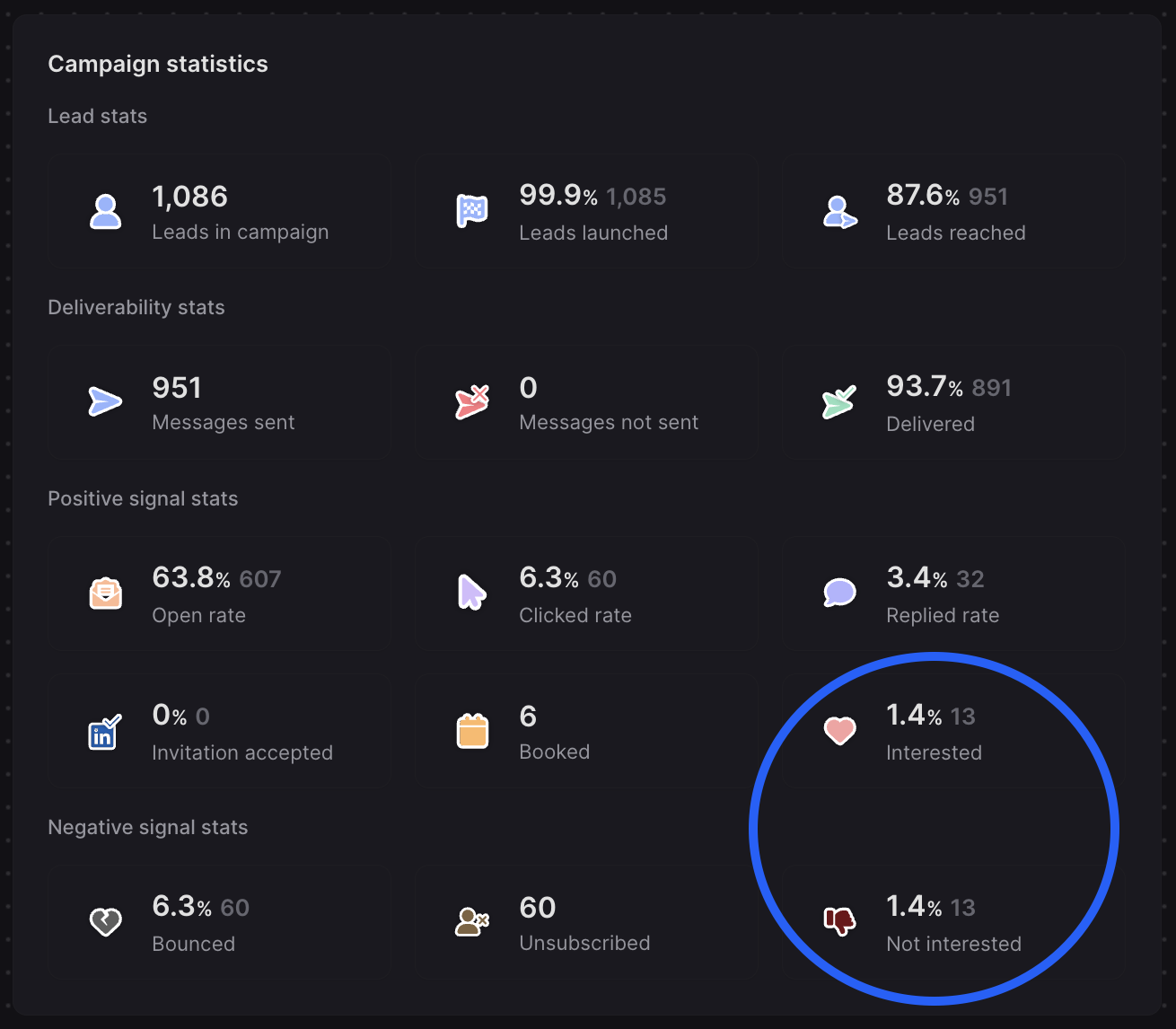Image resolution: width=1176 pixels, height=1029 pixels.
Task: Open the Leads launched statistic card
Action: (584, 212)
